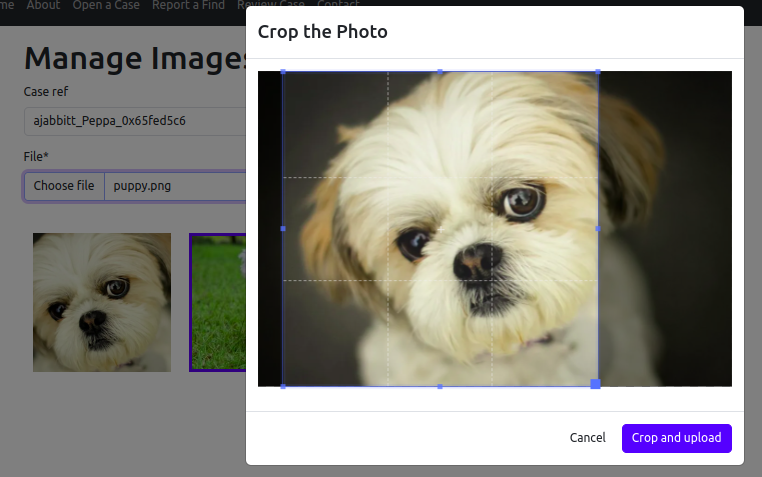762x477 pixels.
Task: Click the large bottom-right crop handle
Action: pyautogui.click(x=595, y=384)
